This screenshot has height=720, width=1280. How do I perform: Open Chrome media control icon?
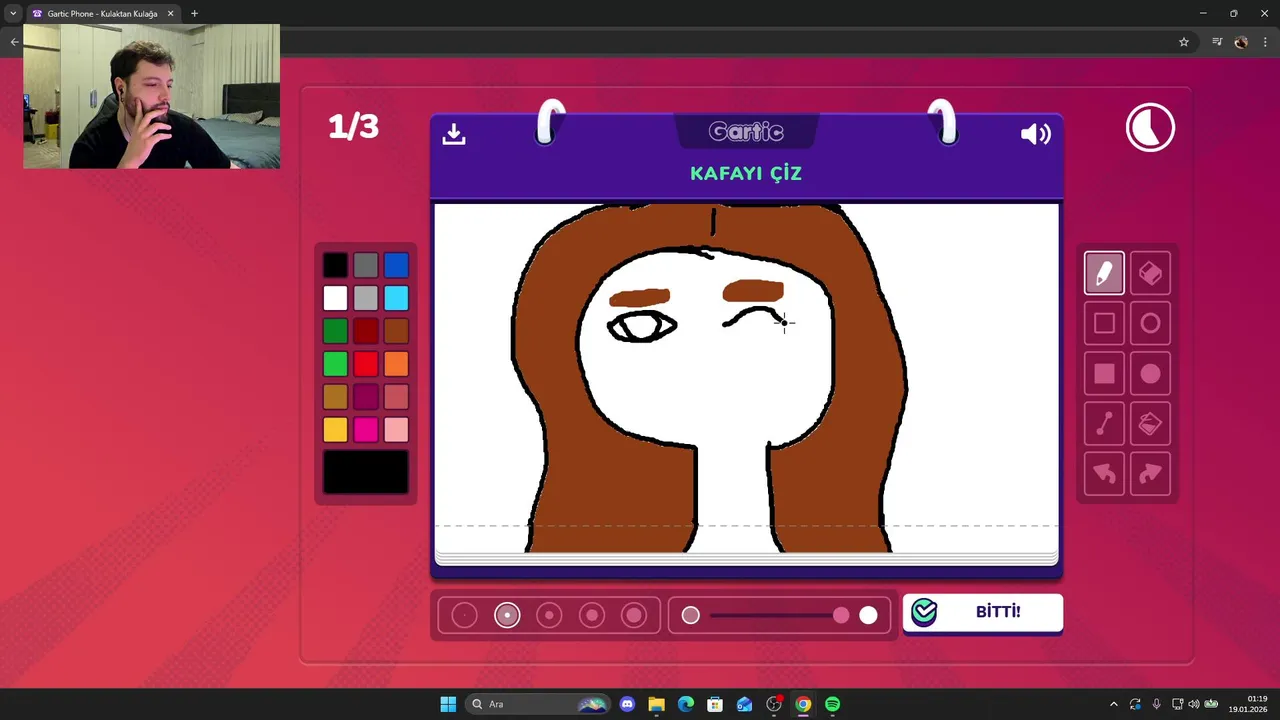(1217, 42)
